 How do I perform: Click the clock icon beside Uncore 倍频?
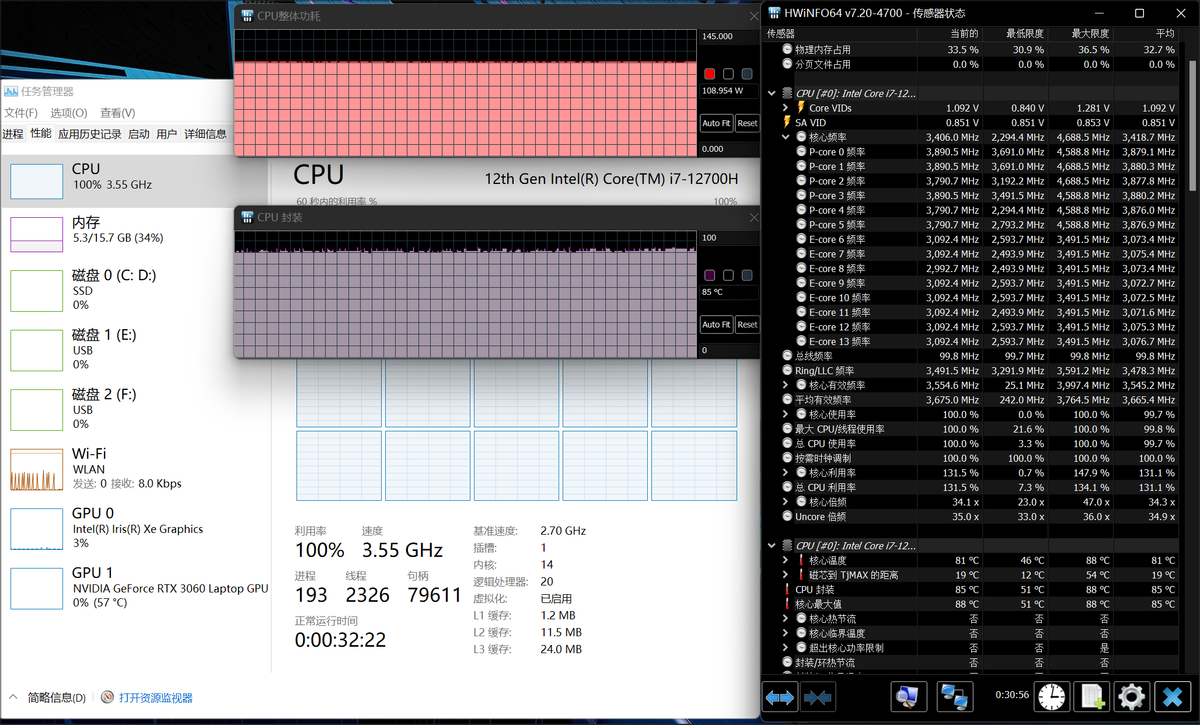click(x=787, y=516)
